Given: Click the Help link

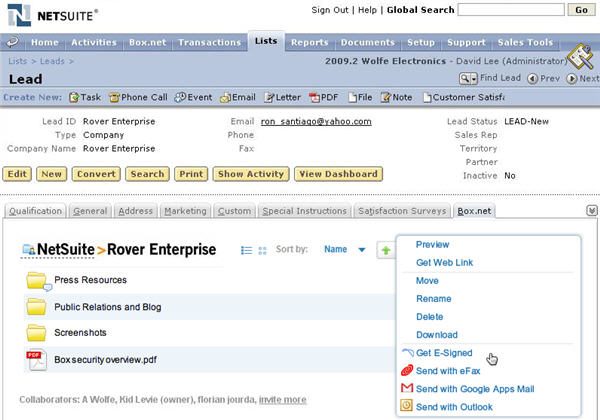Looking at the screenshot, I should pos(367,10).
